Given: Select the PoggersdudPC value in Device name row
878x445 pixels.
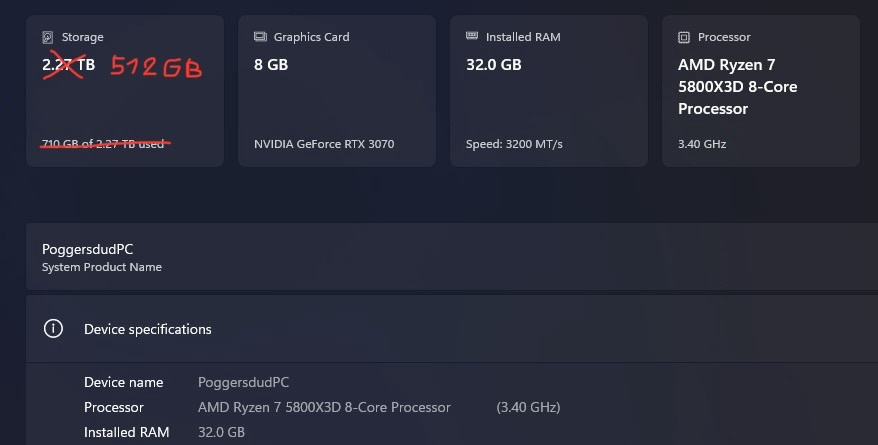Looking at the screenshot, I should [x=243, y=382].
